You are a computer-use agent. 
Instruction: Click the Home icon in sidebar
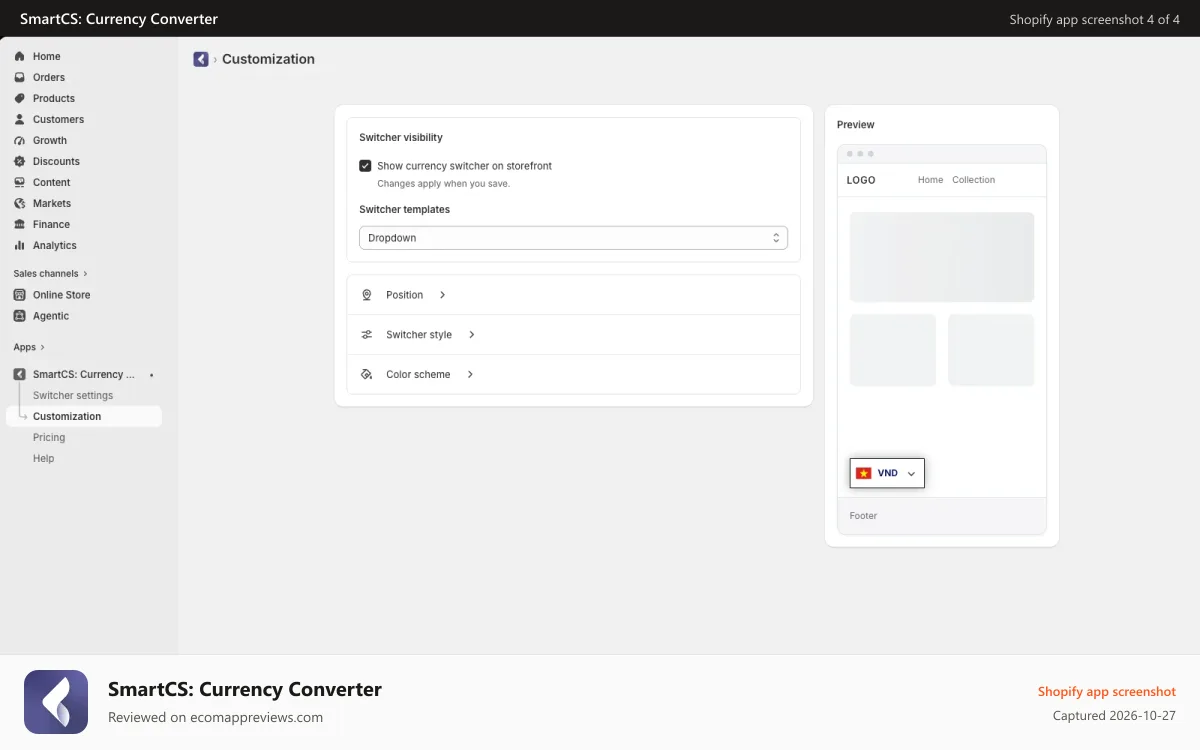click(x=19, y=56)
